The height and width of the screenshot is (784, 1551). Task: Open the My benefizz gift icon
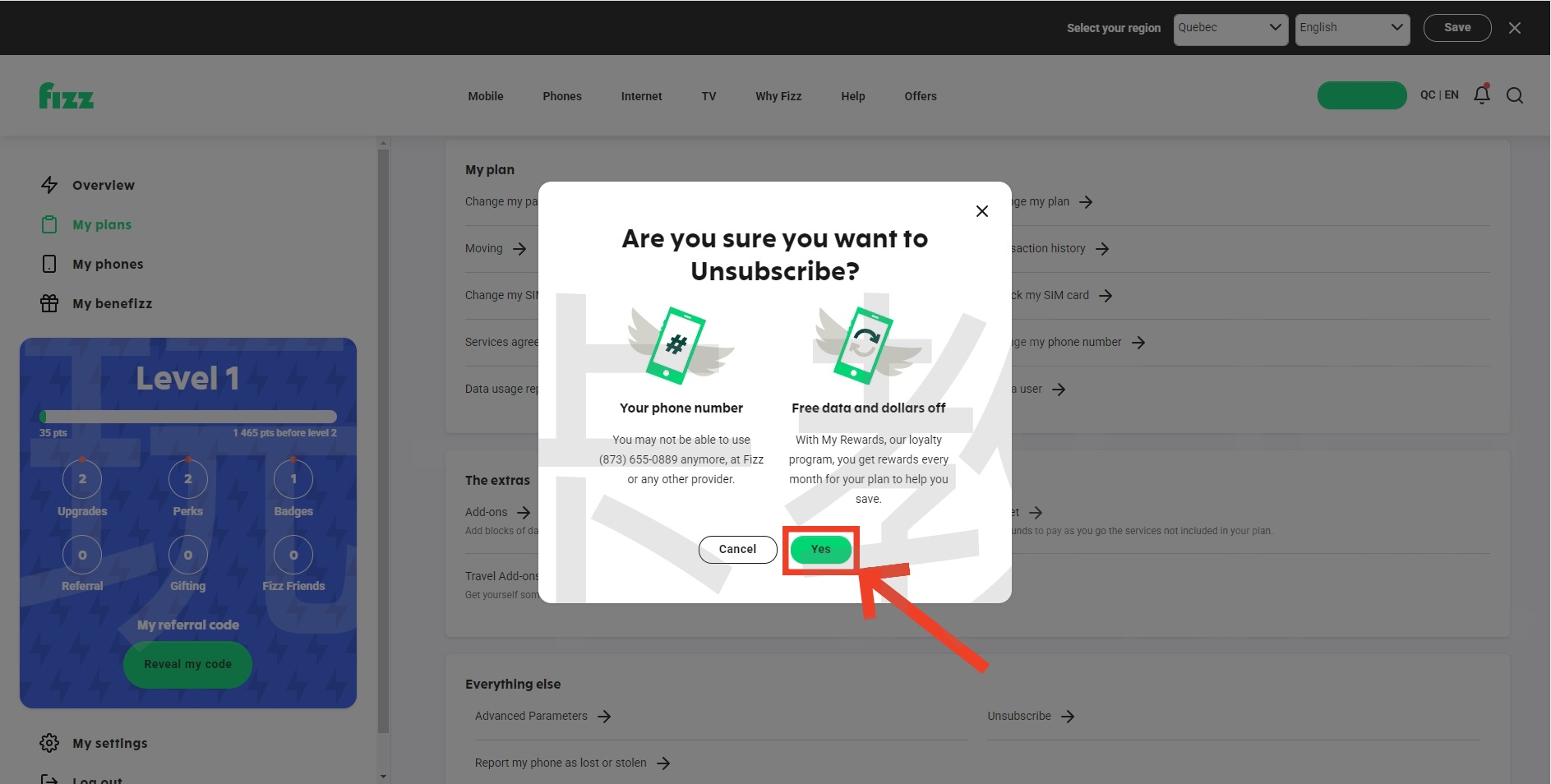[x=49, y=303]
